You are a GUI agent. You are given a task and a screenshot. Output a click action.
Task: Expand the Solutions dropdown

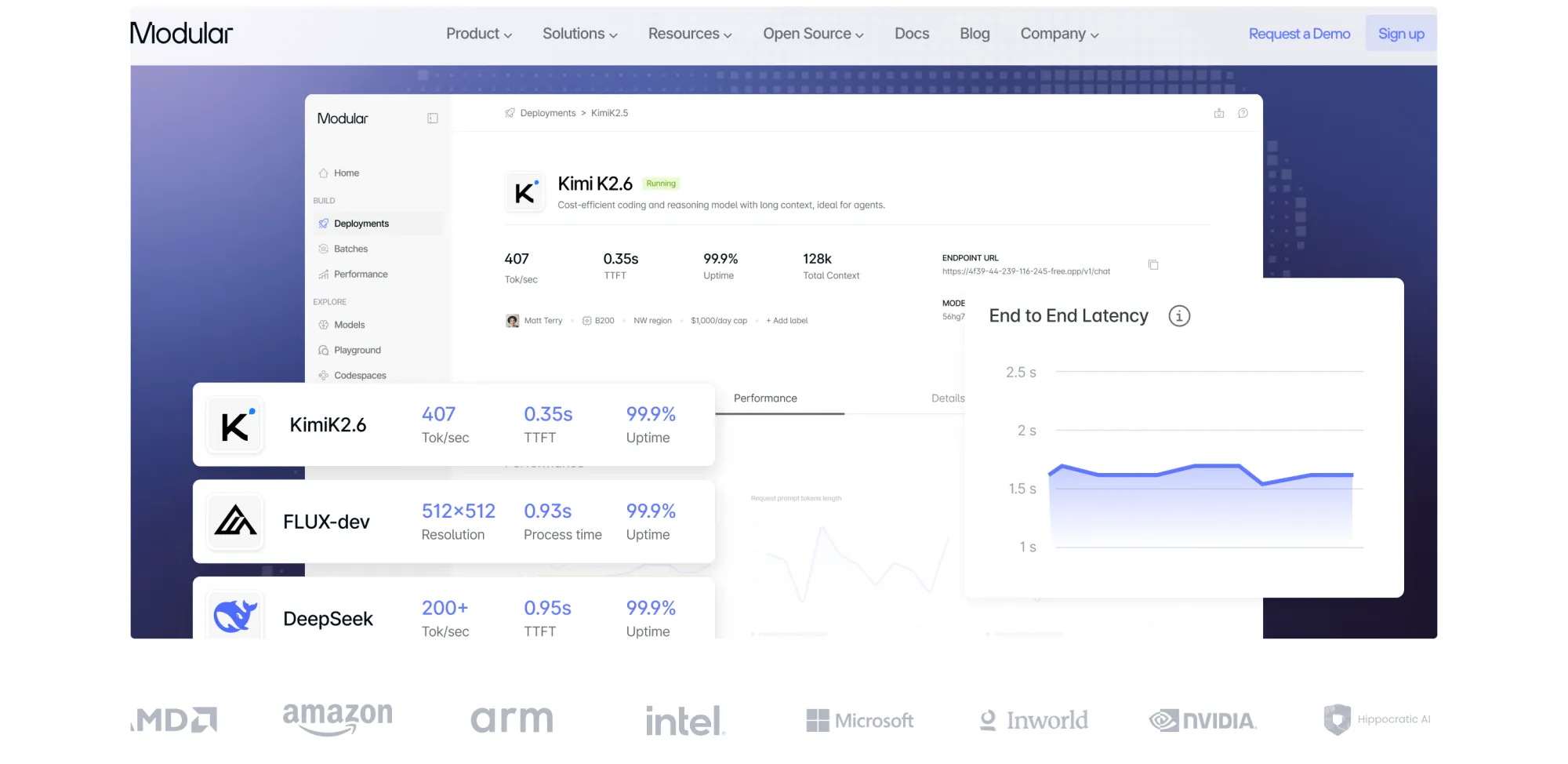pyautogui.click(x=580, y=34)
